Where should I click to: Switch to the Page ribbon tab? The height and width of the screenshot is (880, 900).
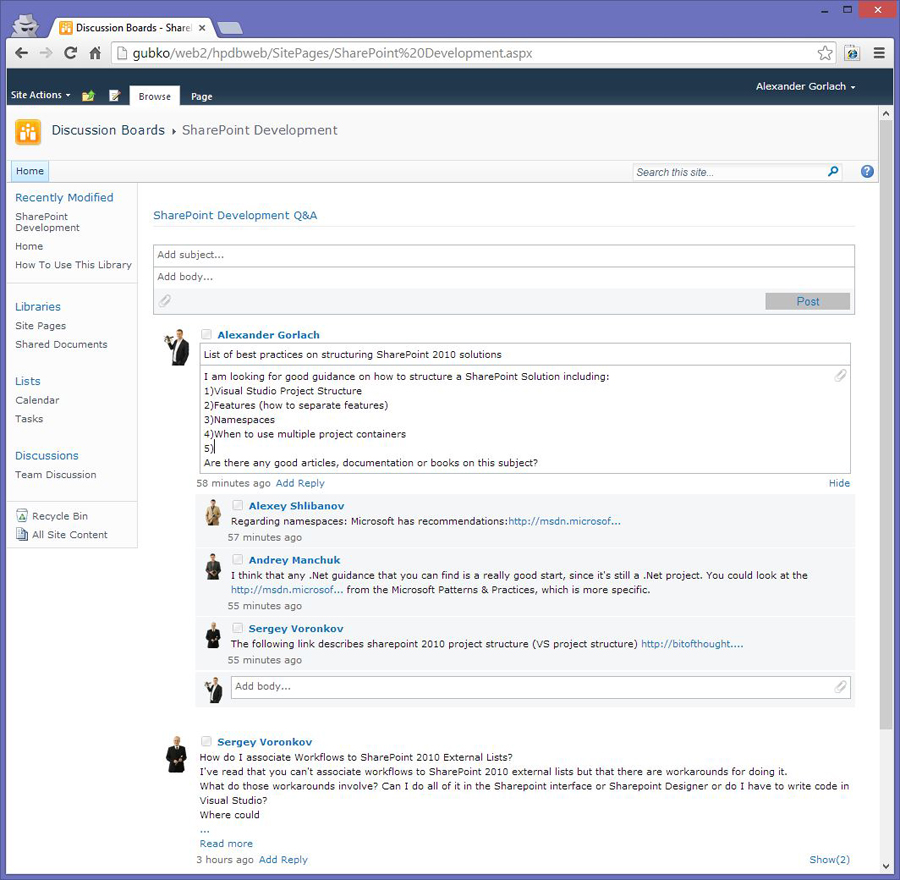[x=201, y=96]
